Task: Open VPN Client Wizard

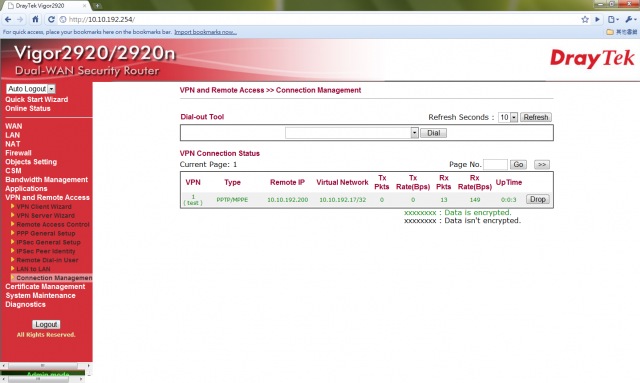Action: click(x=44, y=207)
